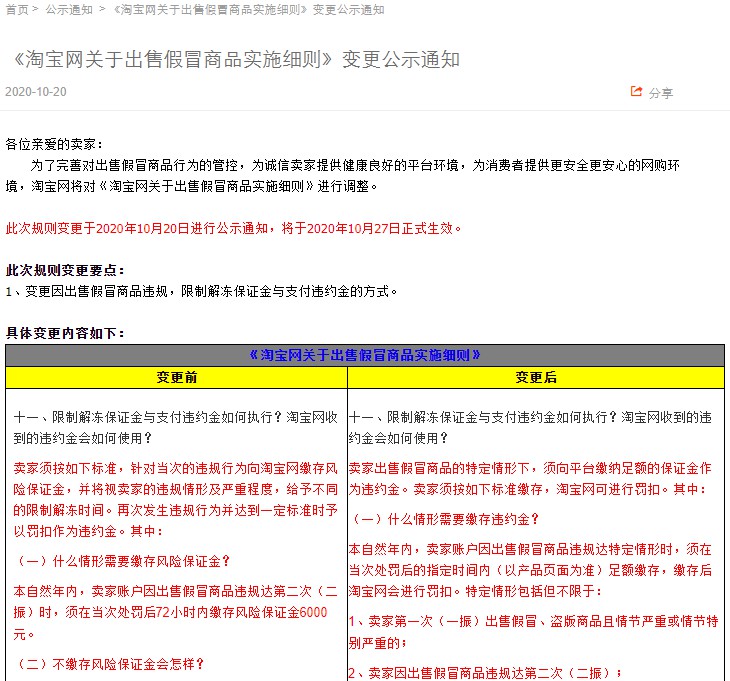Click the red sentence about 2020年10月27日正式生效
This screenshot has width=730, height=681.
[x=233, y=228]
